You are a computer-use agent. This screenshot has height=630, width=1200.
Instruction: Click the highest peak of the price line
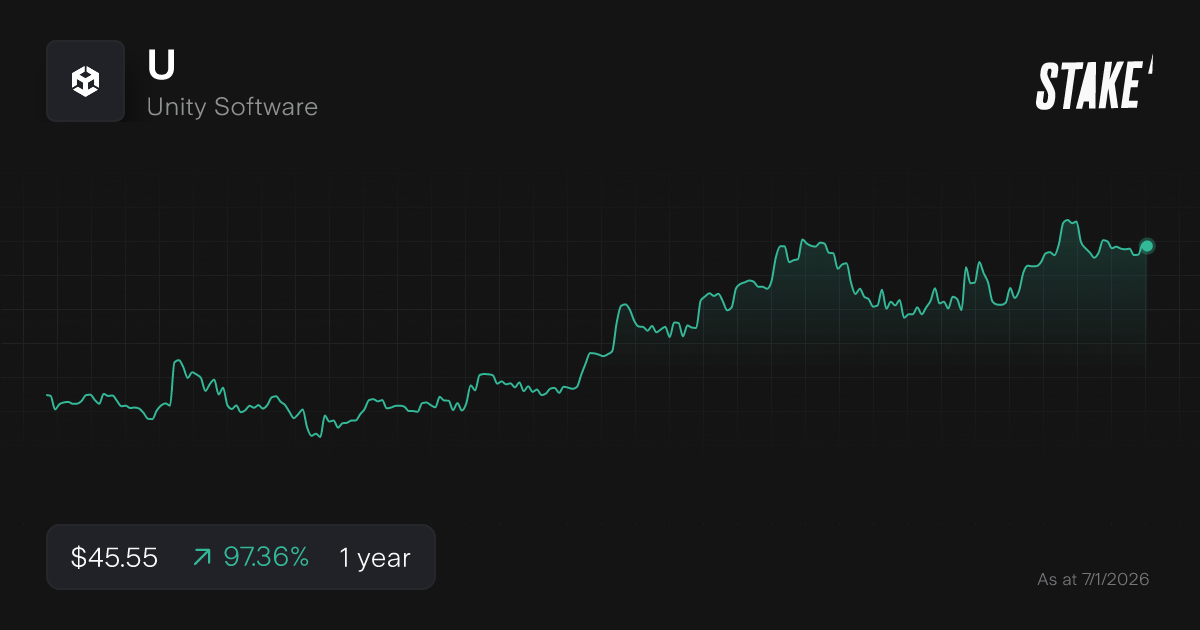tap(1070, 221)
